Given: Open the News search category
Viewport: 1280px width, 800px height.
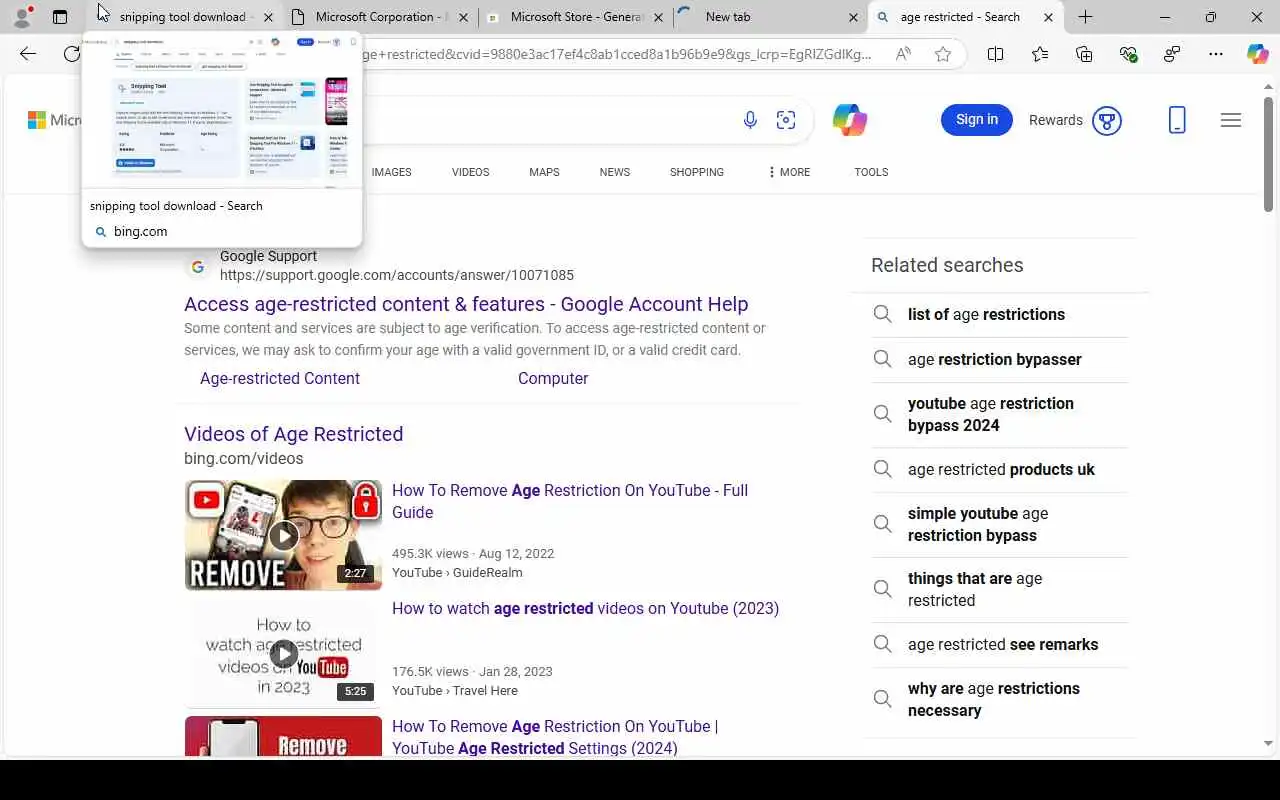Looking at the screenshot, I should [614, 172].
